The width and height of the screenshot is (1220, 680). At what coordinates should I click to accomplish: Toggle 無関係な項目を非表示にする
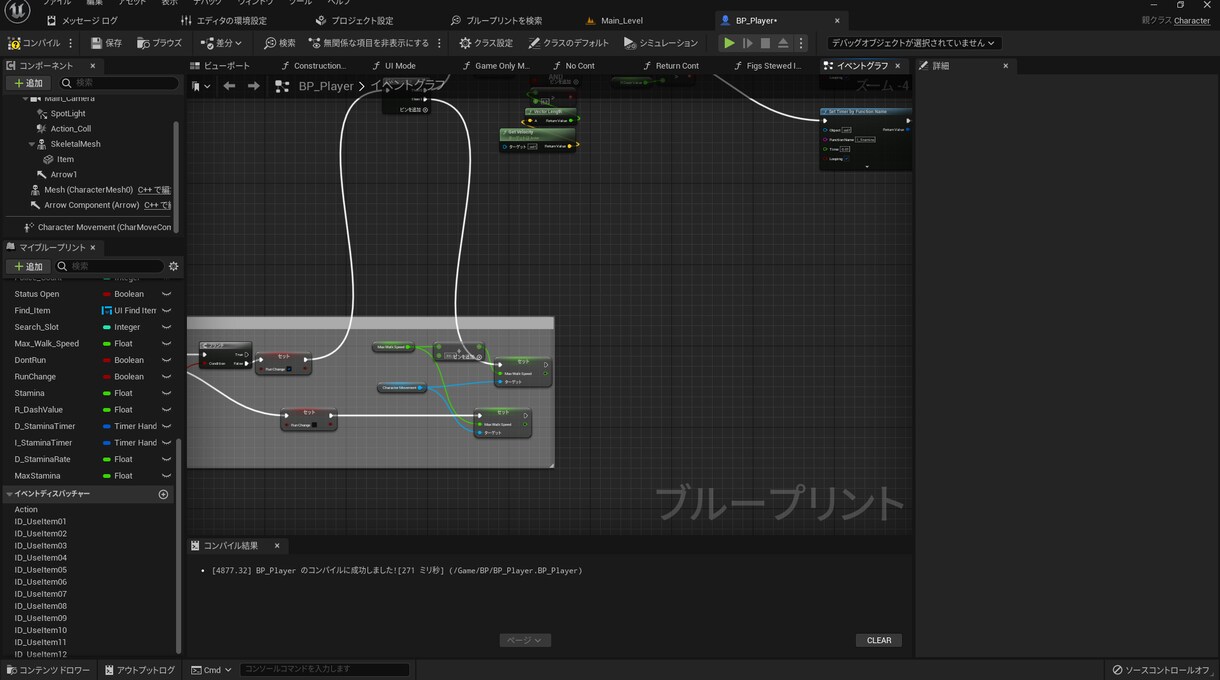click(369, 43)
